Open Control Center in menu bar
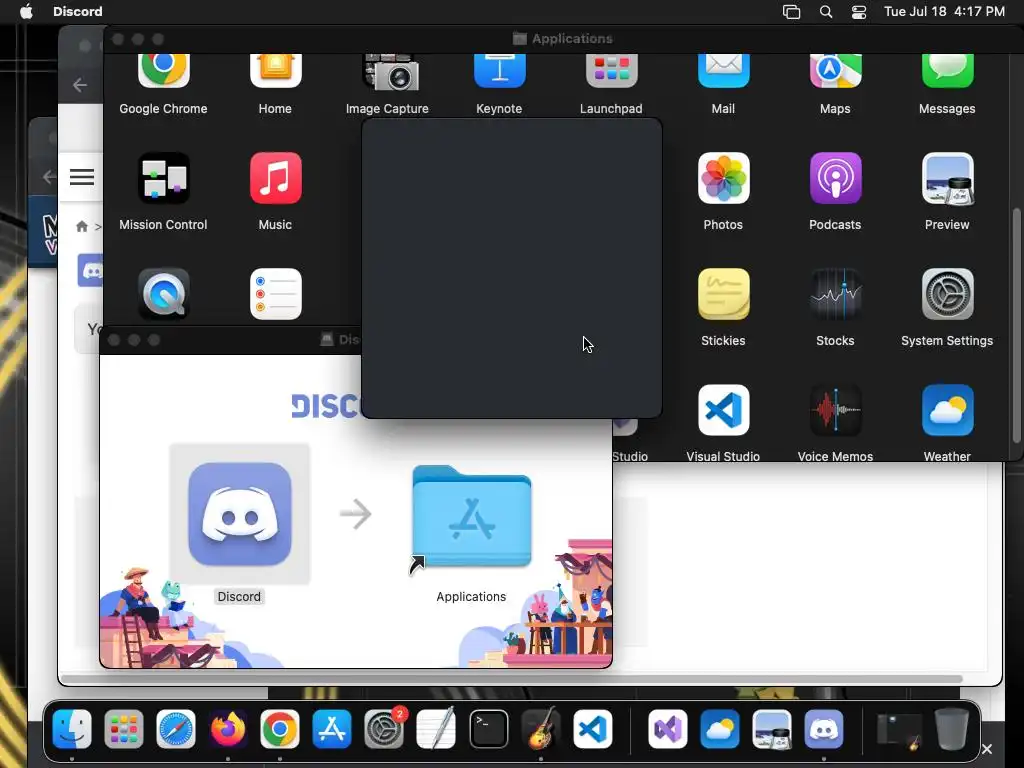 tap(859, 12)
